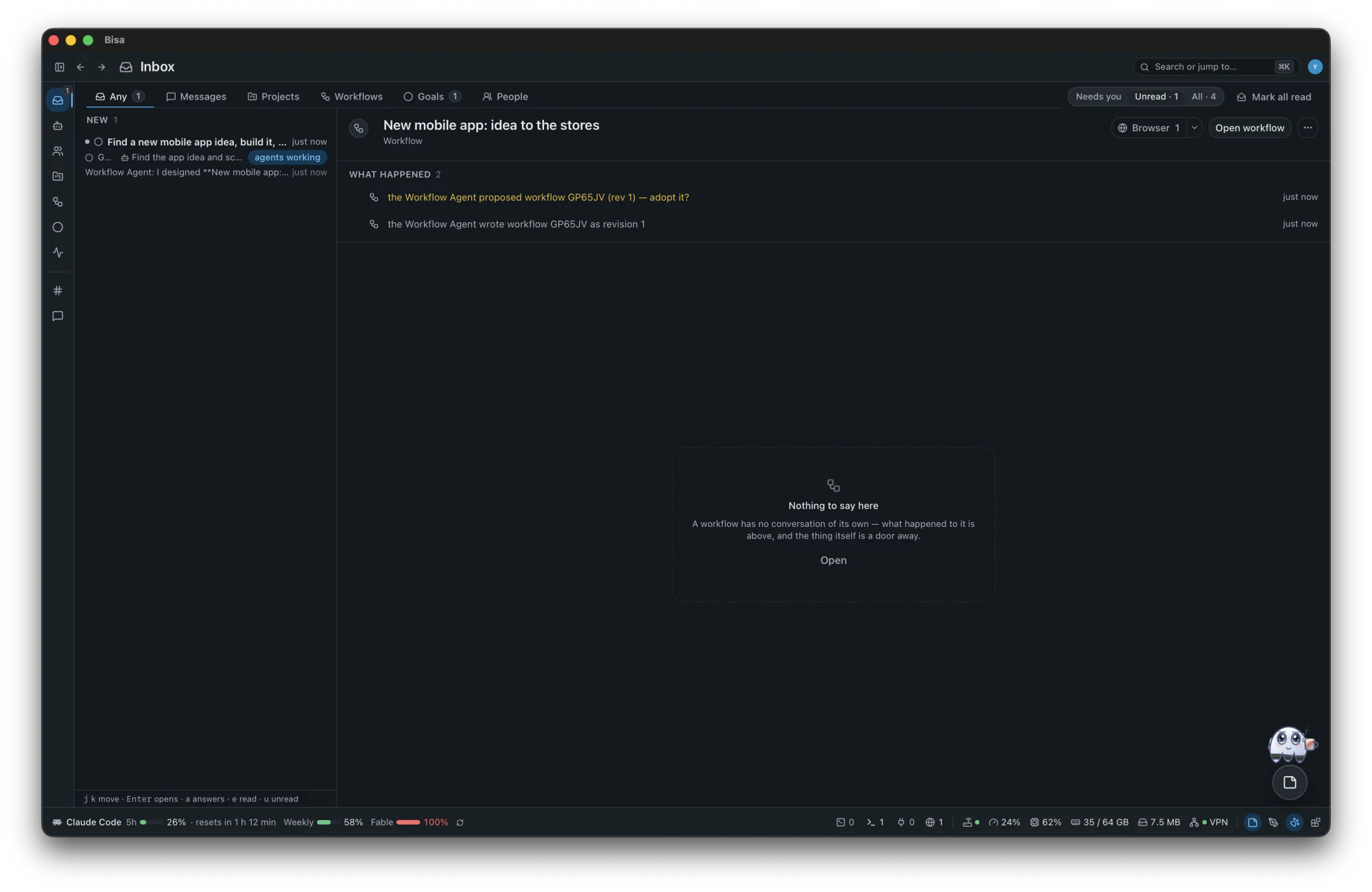Switch to the Workflows tab
This screenshot has width=1372, height=892.
coord(352,97)
